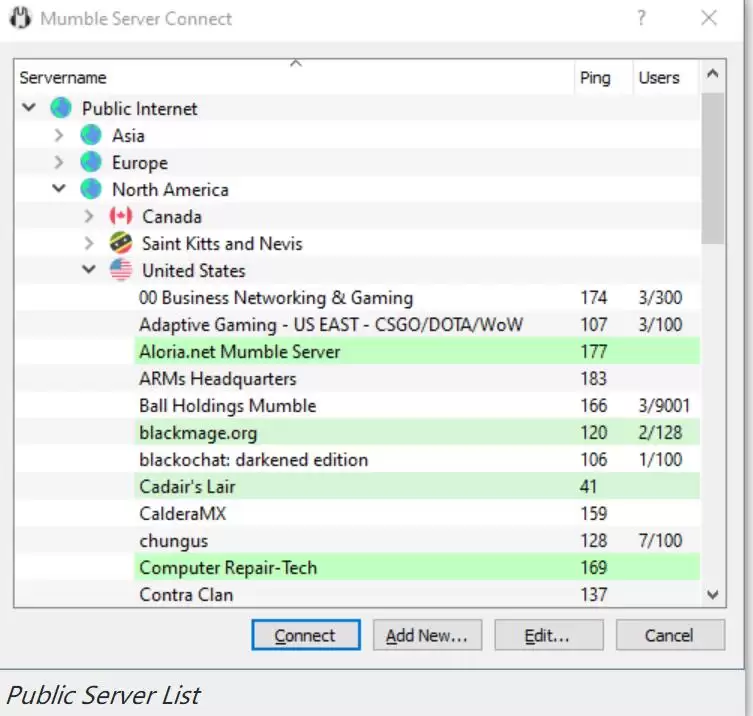Sort by the Servername column header
Viewport: 753px width, 716px height.
tap(294, 77)
